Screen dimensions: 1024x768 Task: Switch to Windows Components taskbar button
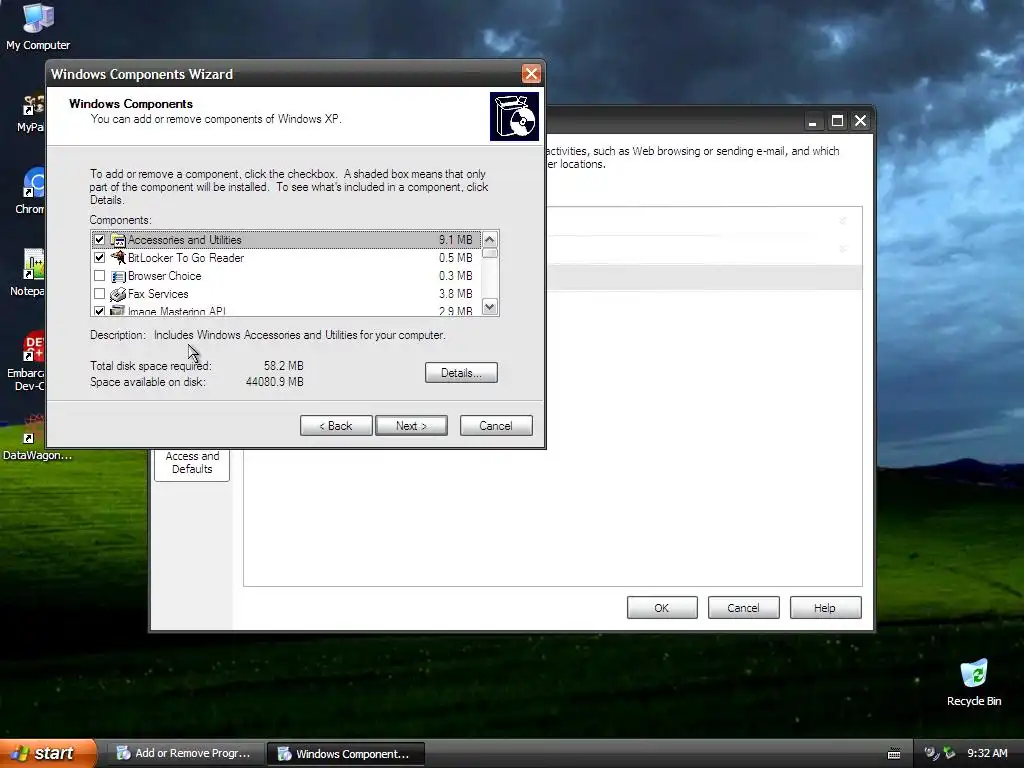[x=345, y=754]
